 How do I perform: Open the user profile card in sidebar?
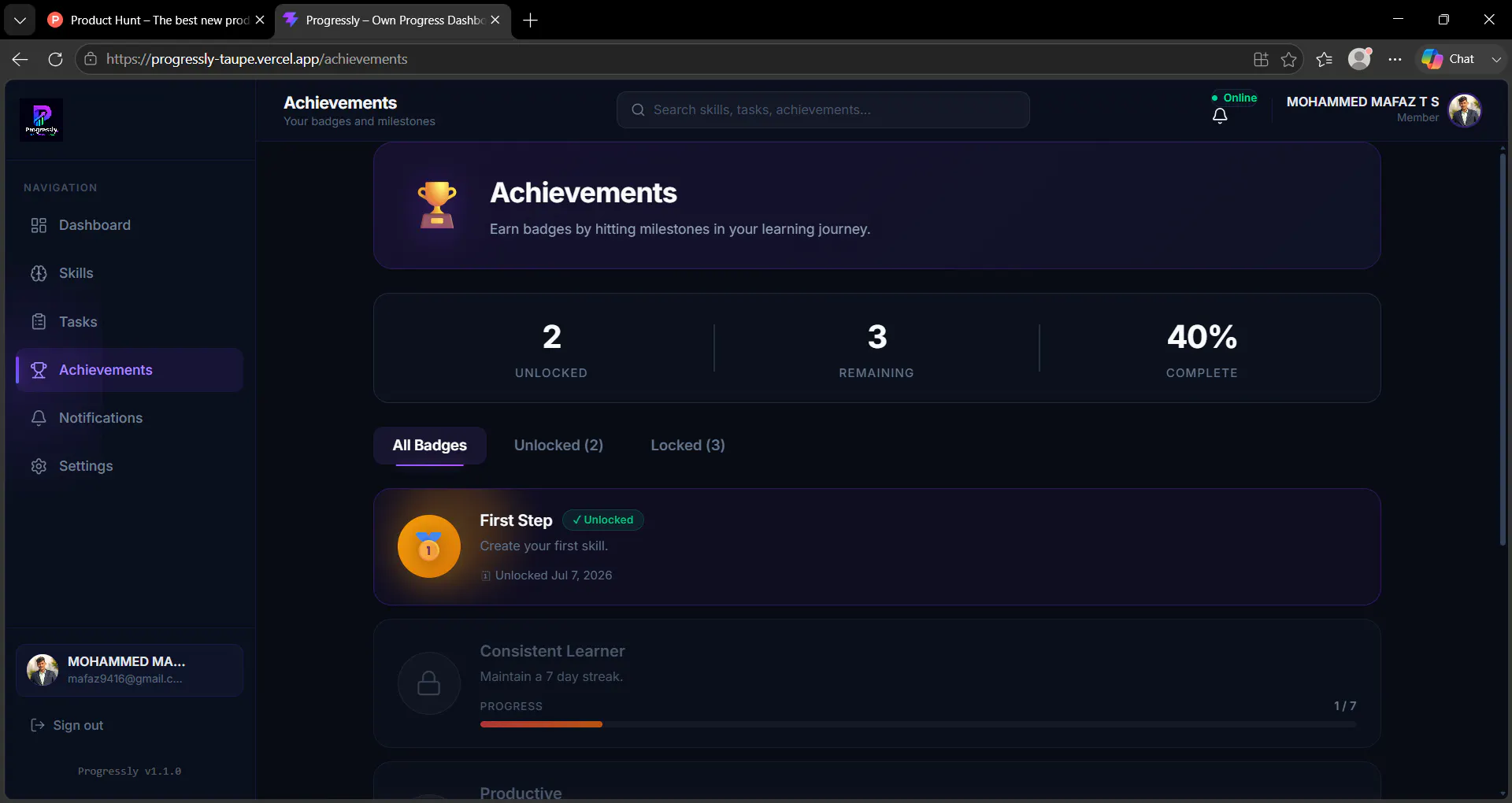click(x=129, y=670)
